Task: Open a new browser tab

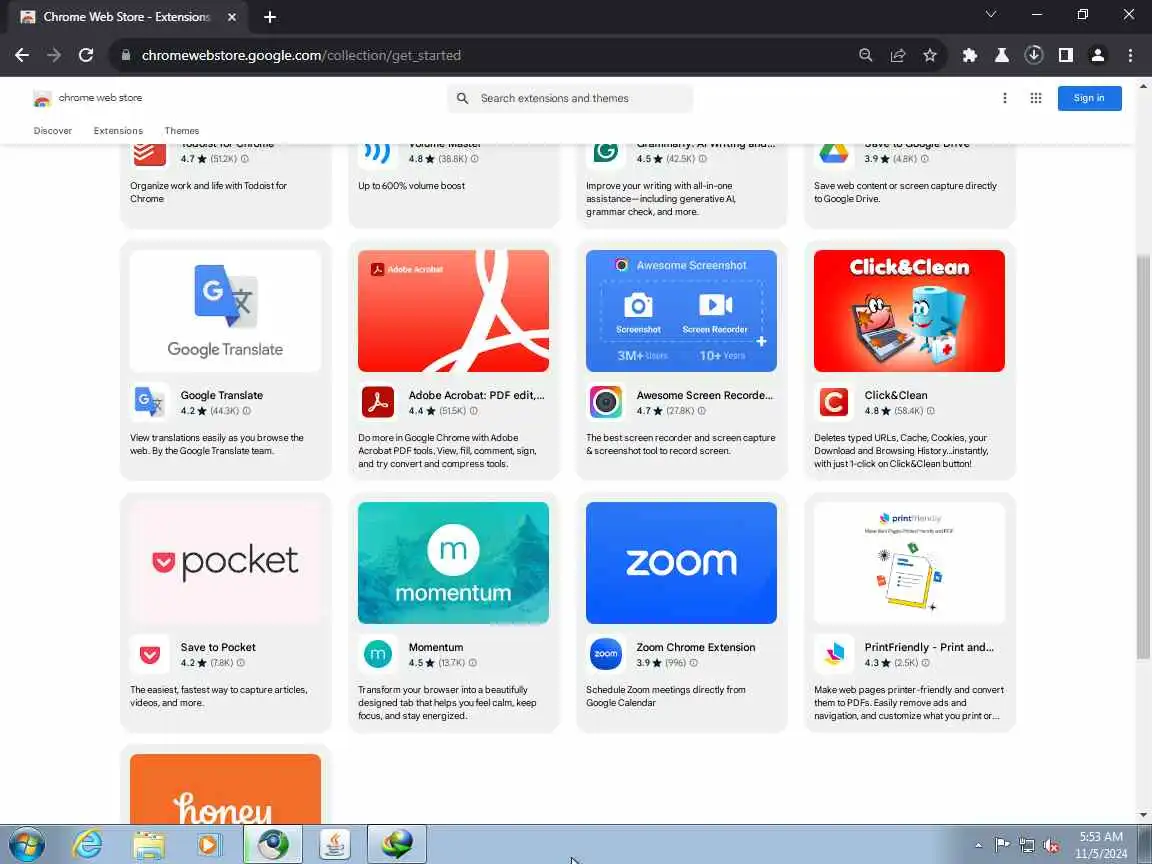Action: tap(270, 17)
